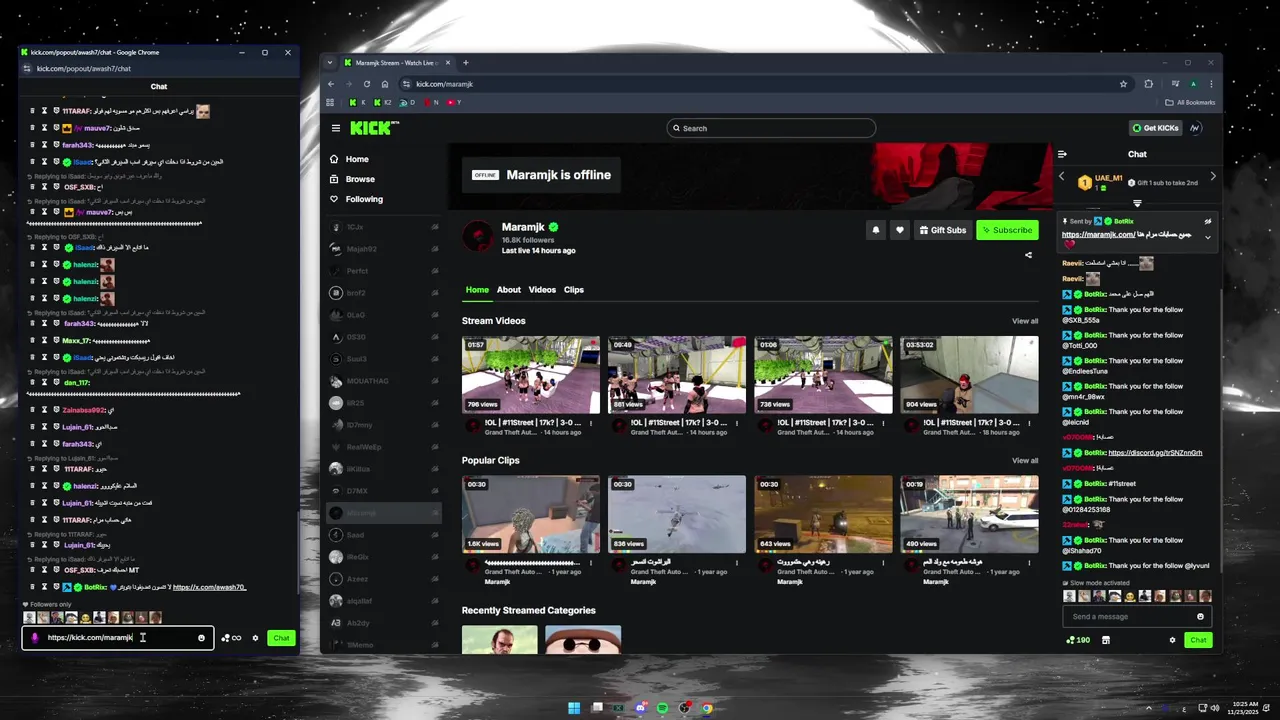Open the 01:57 stream video with 796 views
Viewport: 1280px width, 720px height.
coord(531,375)
